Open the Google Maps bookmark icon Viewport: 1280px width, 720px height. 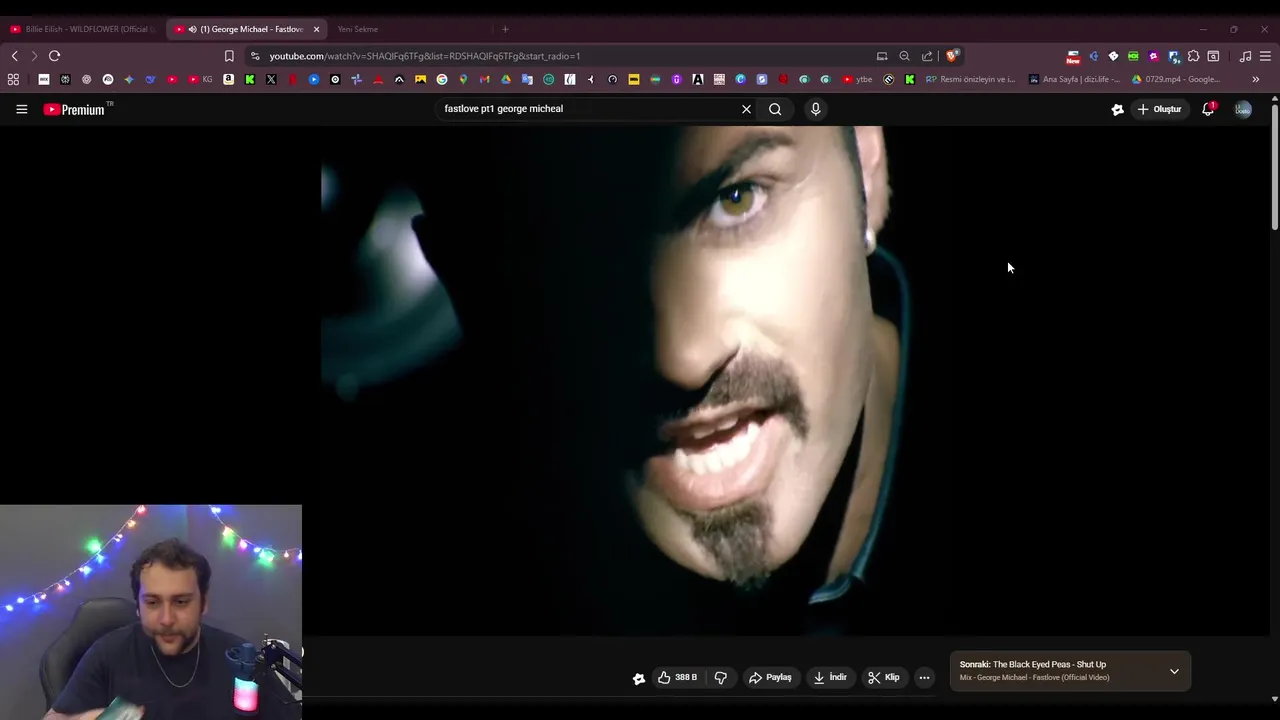[463, 79]
